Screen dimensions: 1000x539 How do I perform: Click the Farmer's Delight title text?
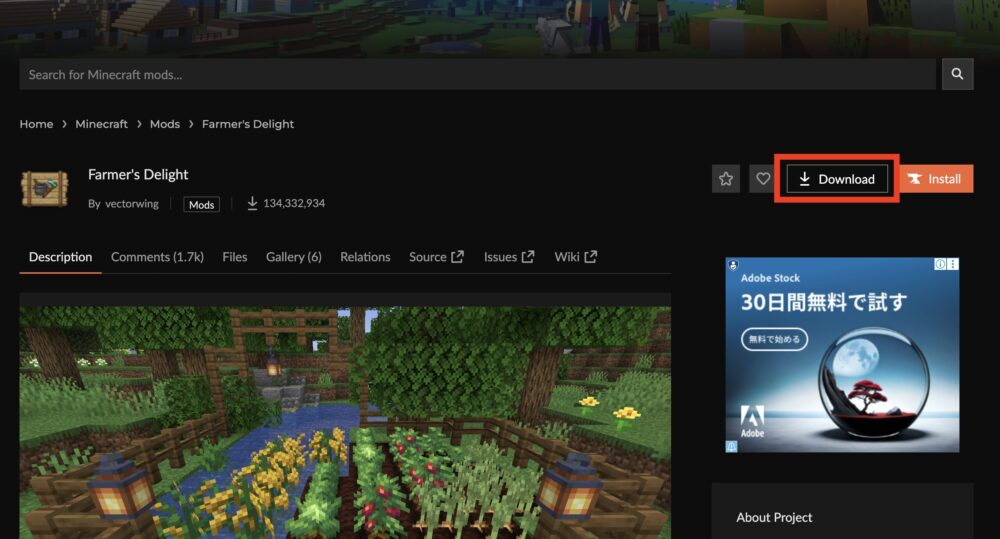tap(138, 174)
